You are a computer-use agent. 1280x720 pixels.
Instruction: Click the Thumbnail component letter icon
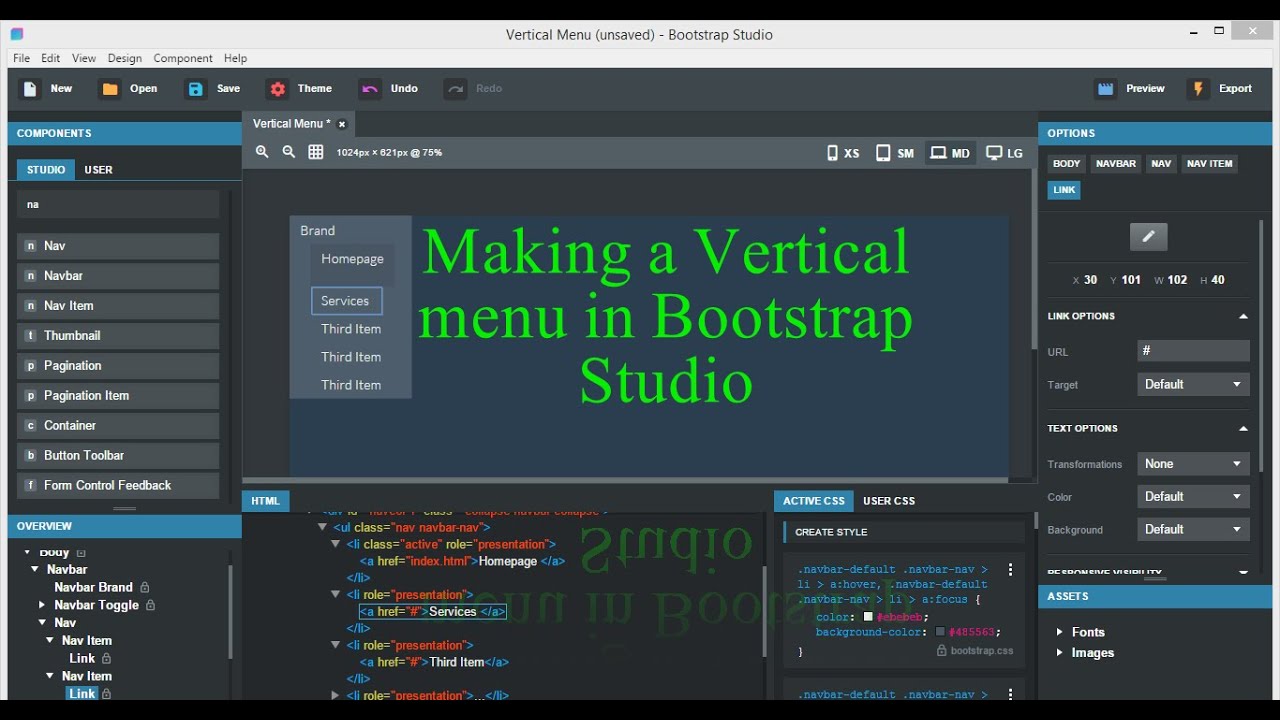(31, 336)
